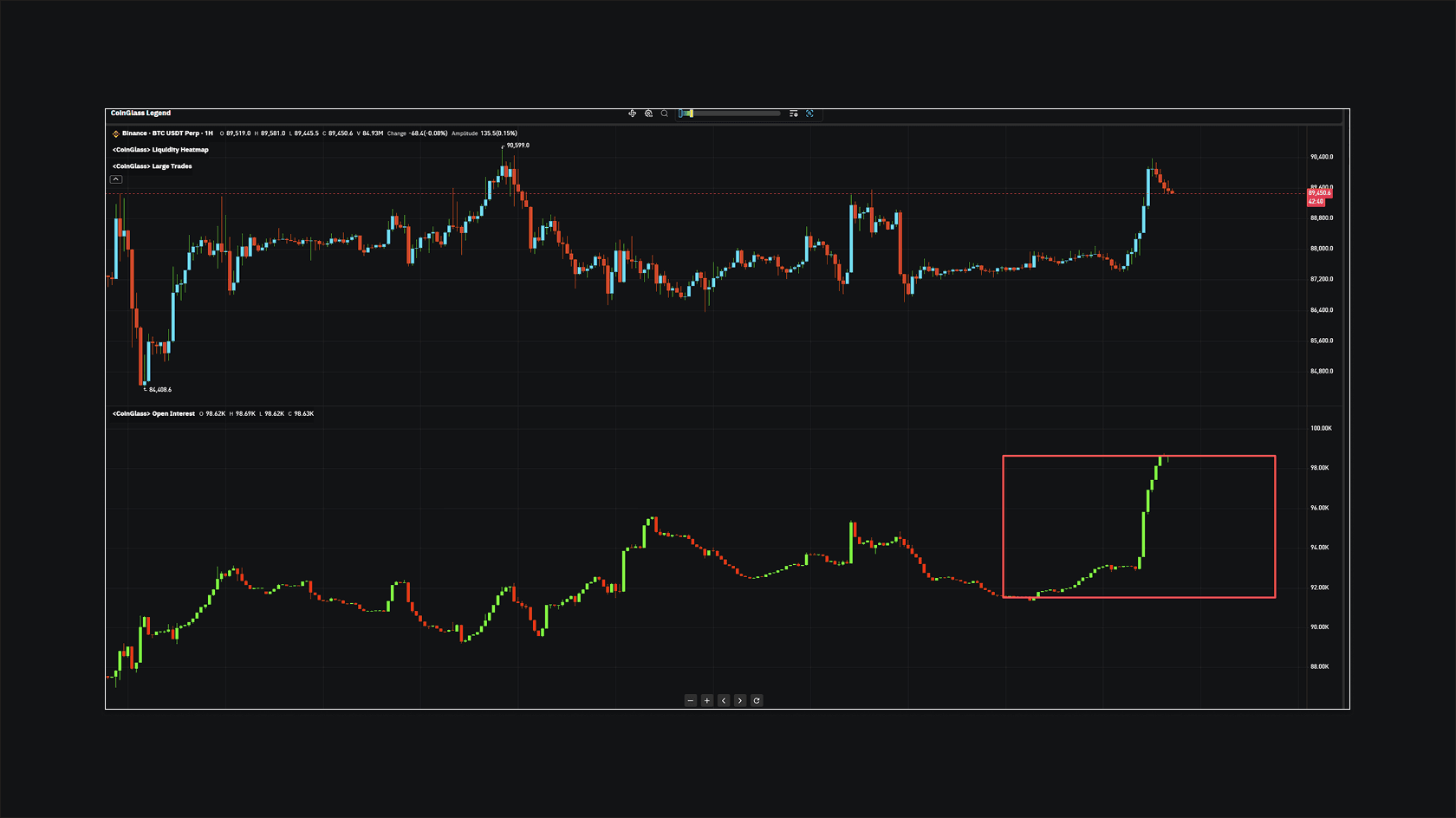1456x818 pixels.
Task: Open the indicator list settings icon
Action: coord(793,114)
